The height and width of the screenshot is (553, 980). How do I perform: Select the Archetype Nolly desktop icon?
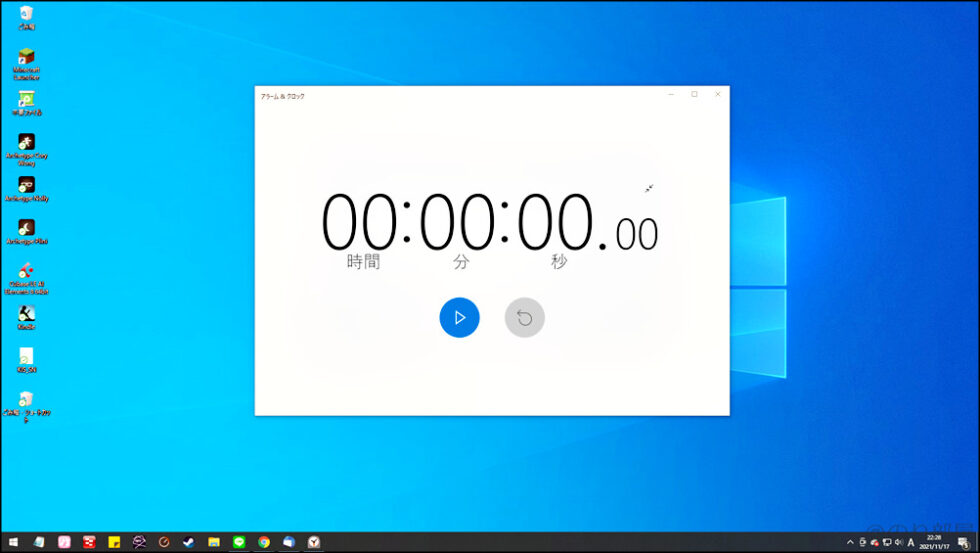[x=26, y=189]
